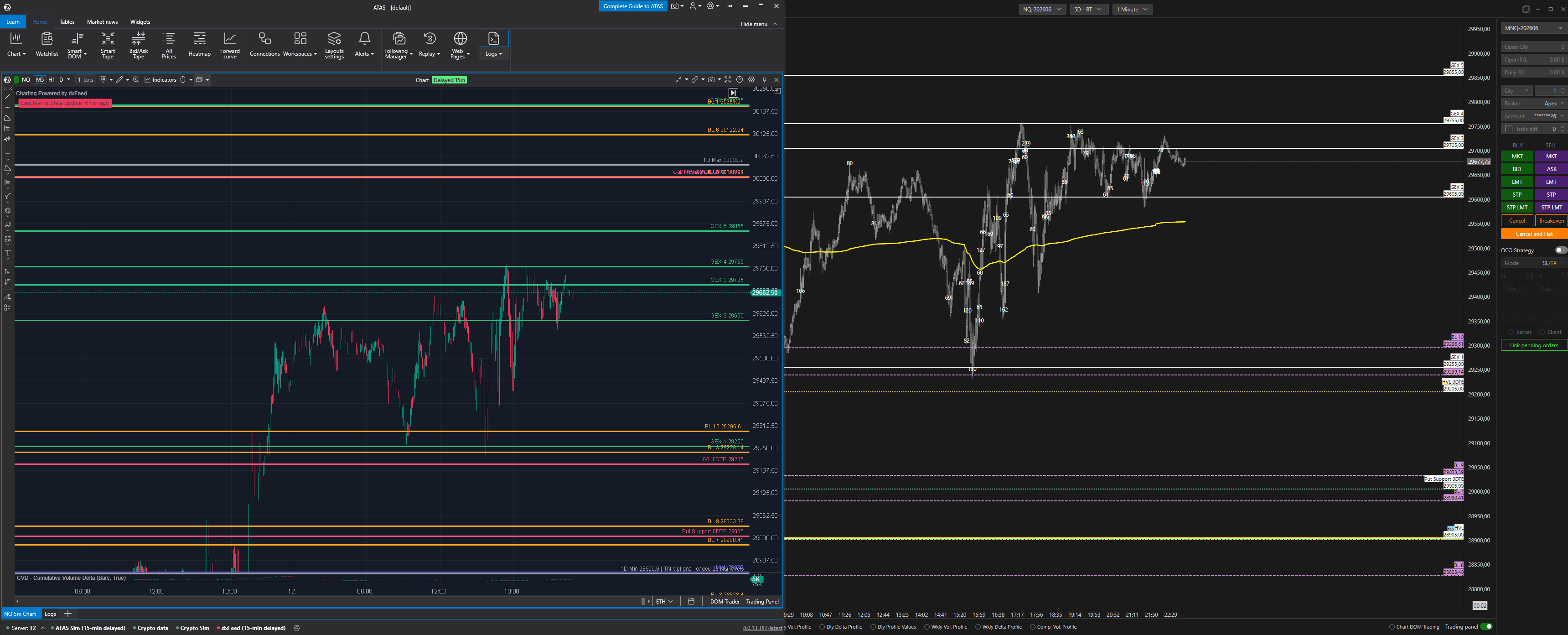The image size is (1568, 635).
Task: Select Dly Delta Profile radio option
Action: (822, 627)
